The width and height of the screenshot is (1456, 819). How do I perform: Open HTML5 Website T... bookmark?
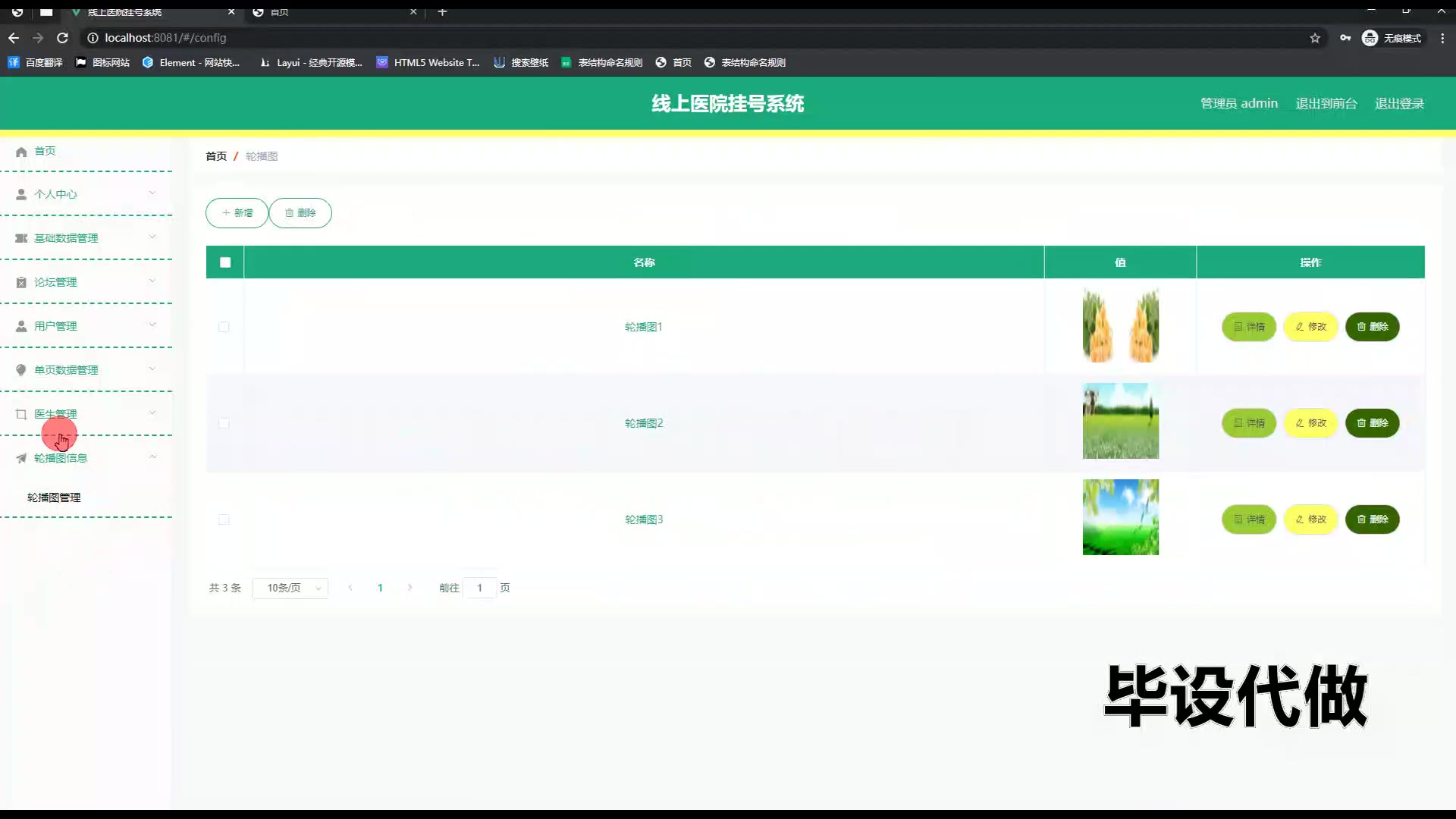tap(428, 63)
